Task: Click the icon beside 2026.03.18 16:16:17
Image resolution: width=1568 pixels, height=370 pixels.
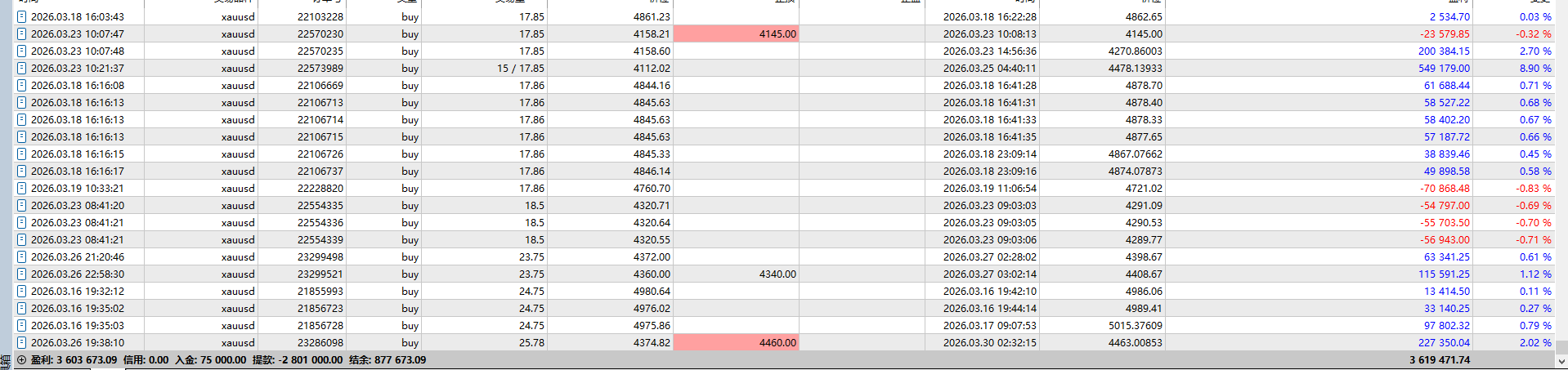Action: point(21,171)
